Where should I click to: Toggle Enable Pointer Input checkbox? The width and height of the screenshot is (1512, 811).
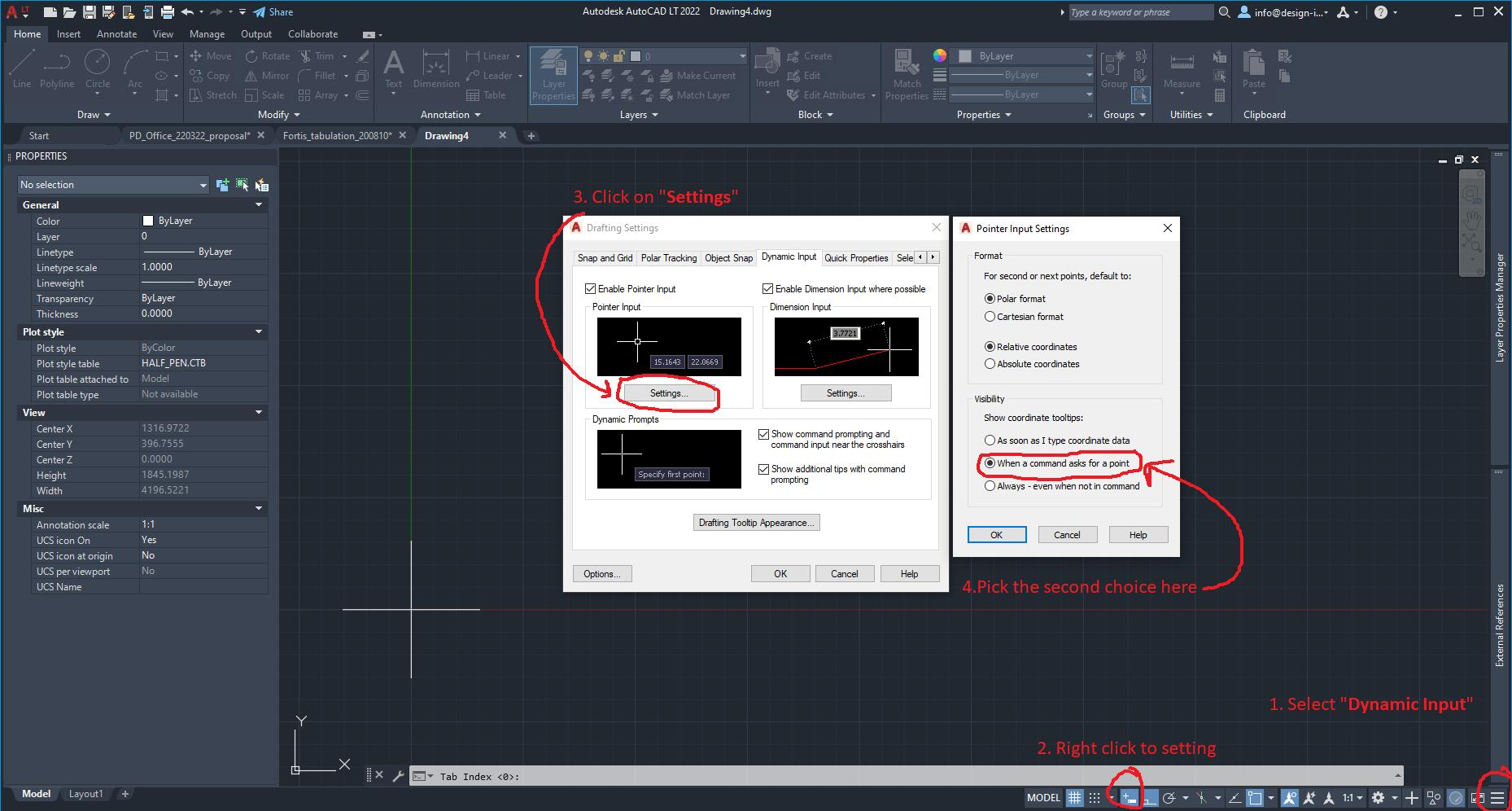tap(591, 289)
